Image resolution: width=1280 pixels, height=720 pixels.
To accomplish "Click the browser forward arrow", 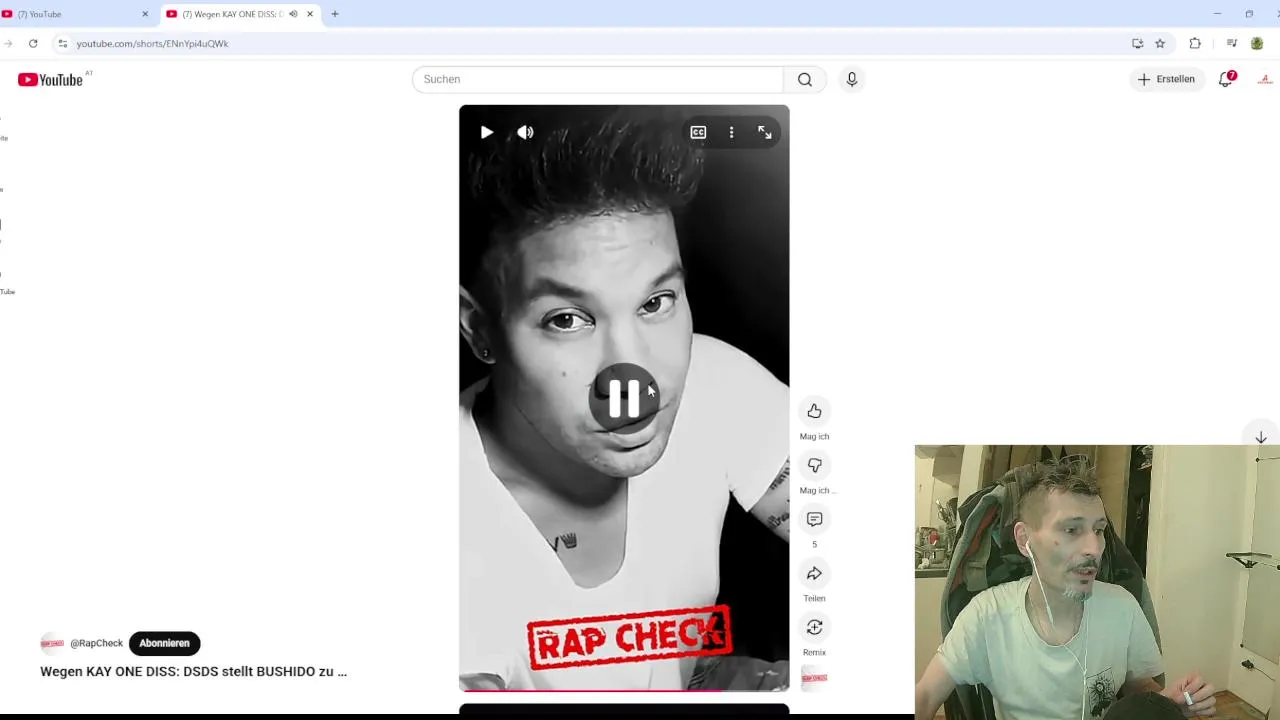I will pyautogui.click(x=8, y=43).
